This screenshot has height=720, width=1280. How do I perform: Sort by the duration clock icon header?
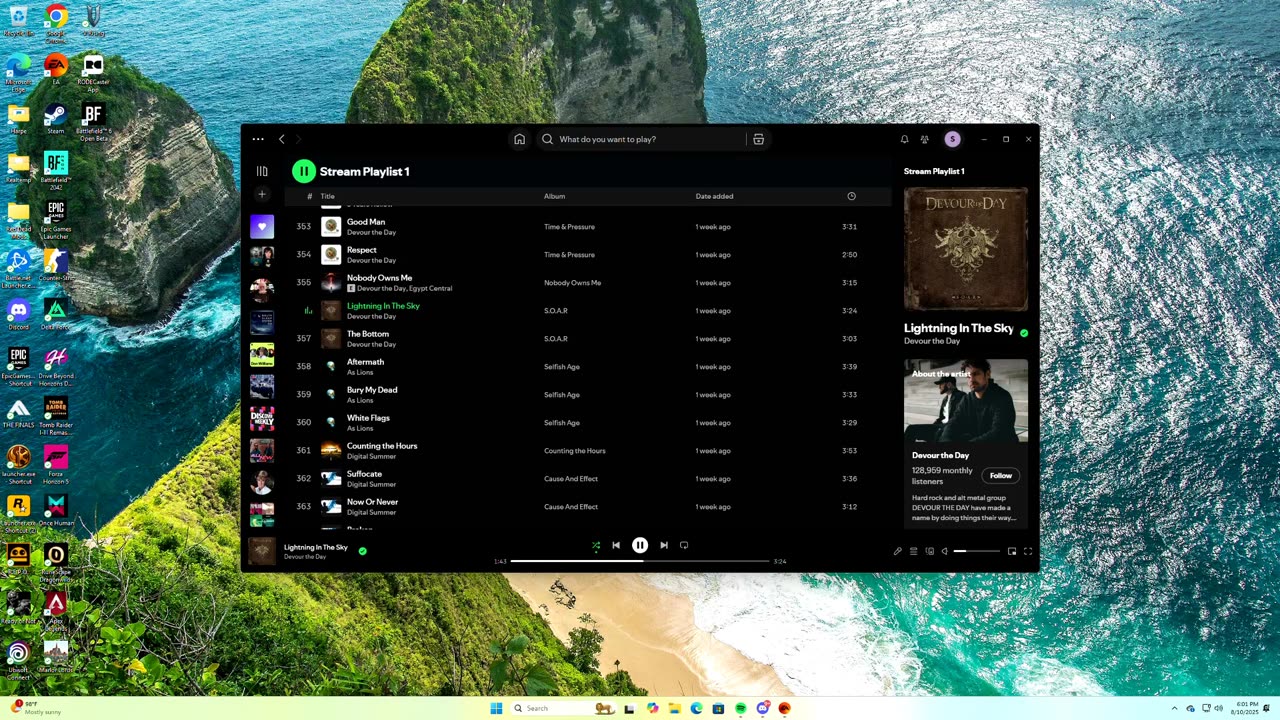(851, 196)
